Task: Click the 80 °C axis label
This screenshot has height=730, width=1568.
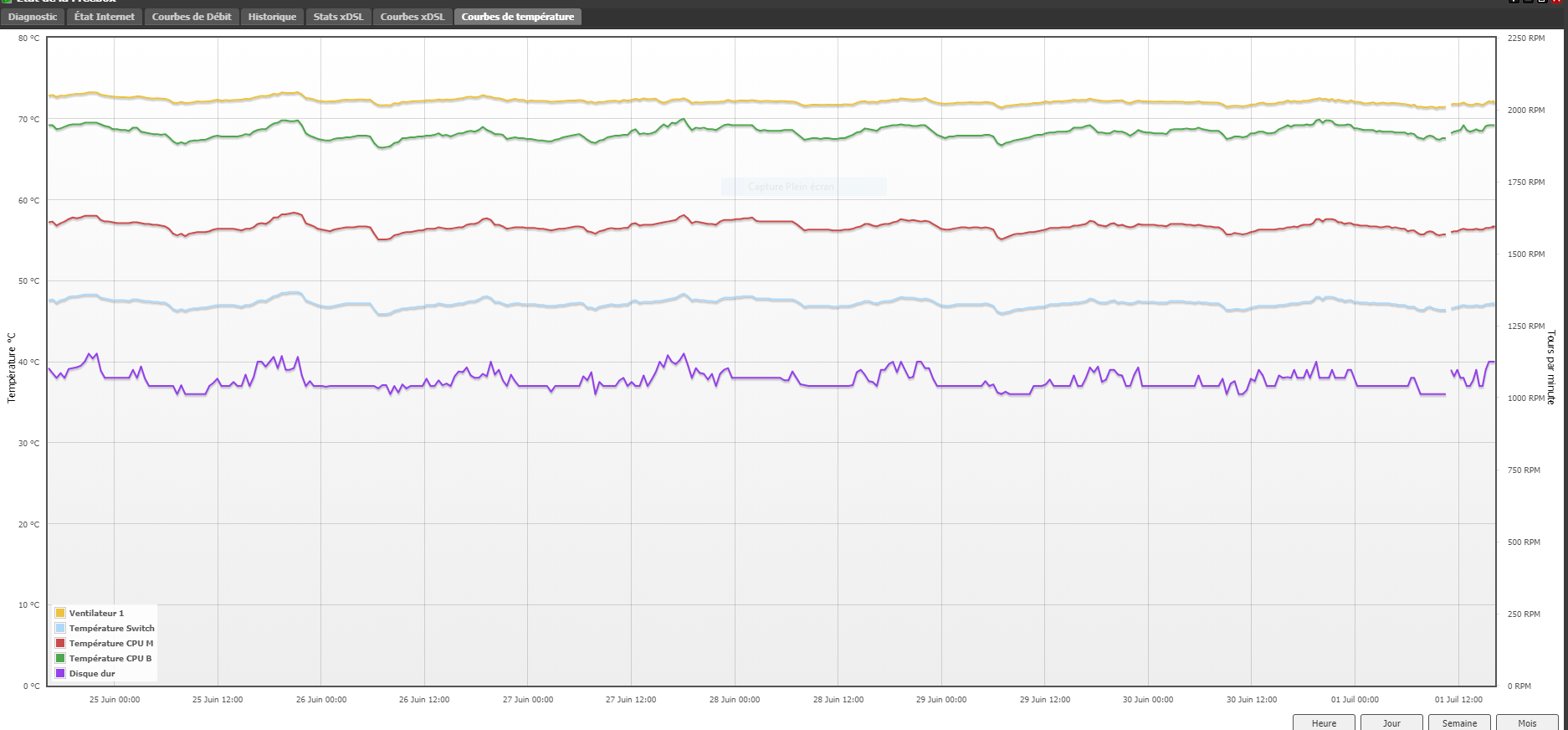Action: tap(29, 38)
